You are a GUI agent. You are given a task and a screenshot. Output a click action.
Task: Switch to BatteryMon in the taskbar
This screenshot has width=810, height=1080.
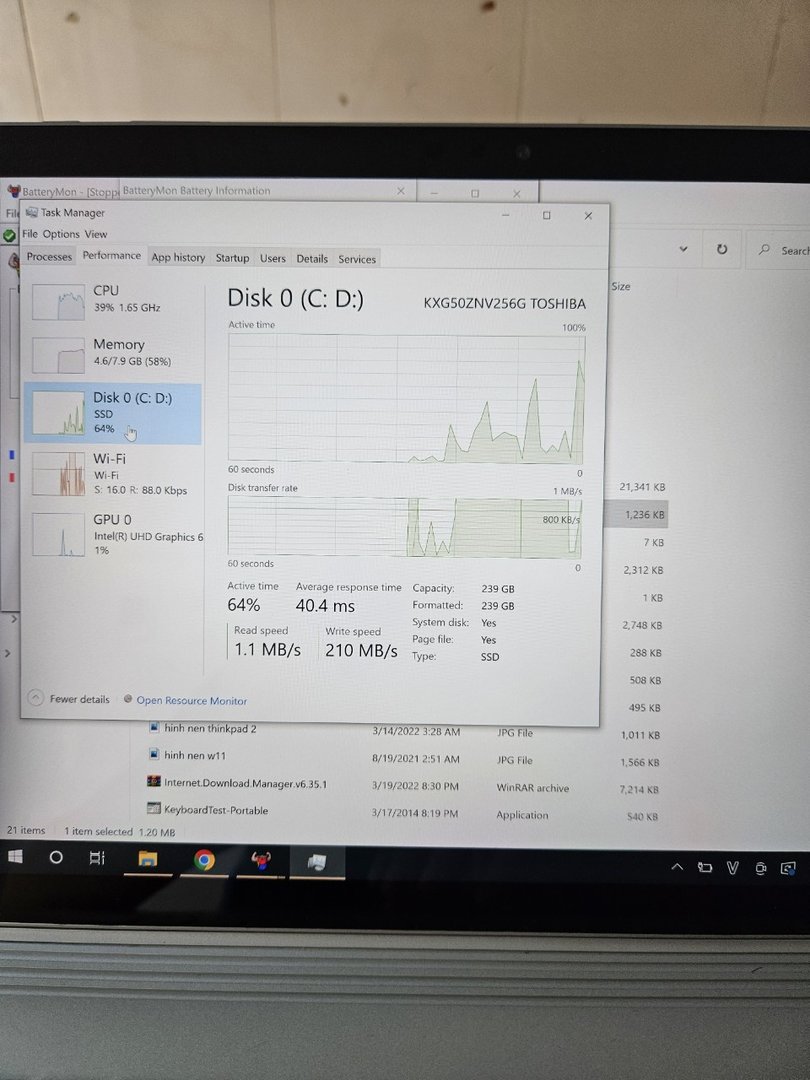point(261,860)
